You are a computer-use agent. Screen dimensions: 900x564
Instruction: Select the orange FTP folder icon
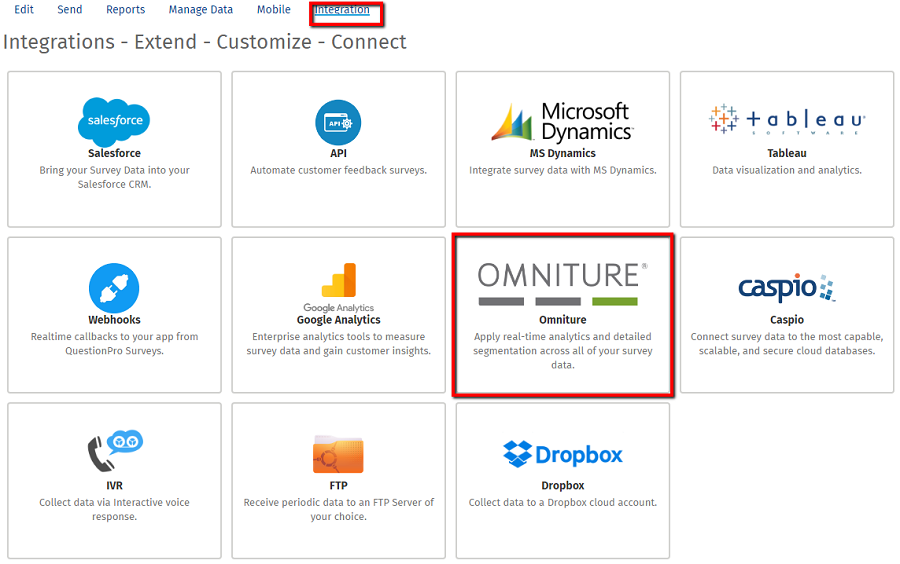point(338,454)
